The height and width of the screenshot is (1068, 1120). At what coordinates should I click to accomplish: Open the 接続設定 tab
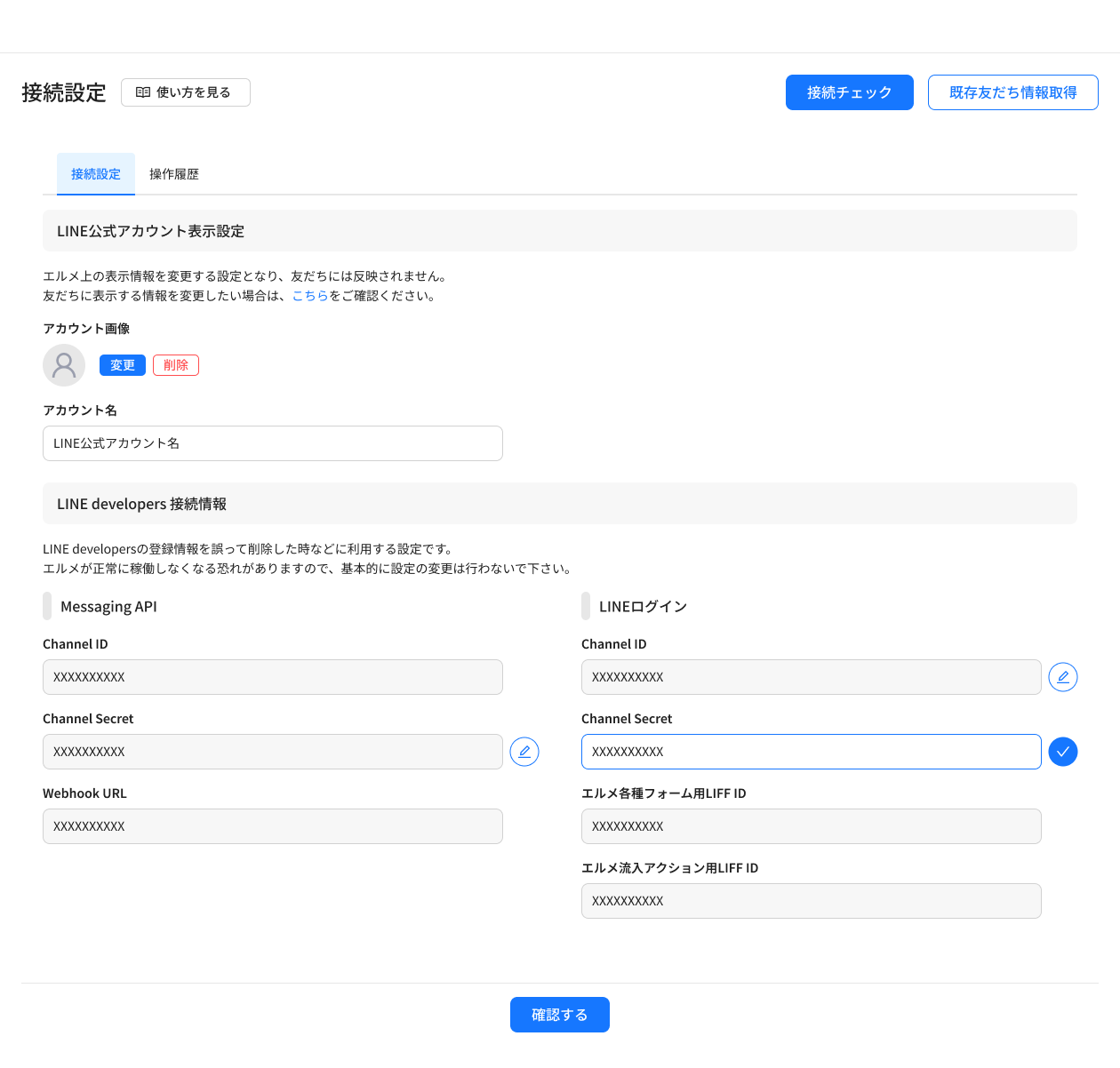96,174
